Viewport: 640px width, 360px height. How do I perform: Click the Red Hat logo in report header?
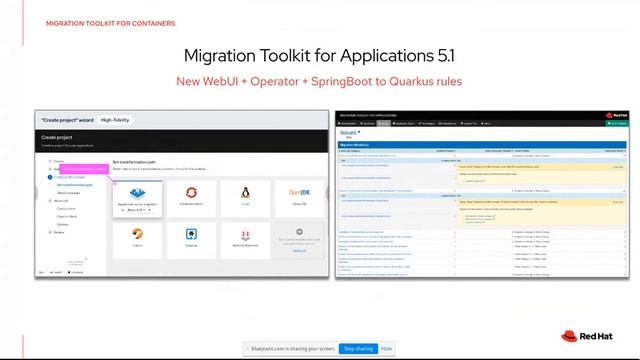617,116
